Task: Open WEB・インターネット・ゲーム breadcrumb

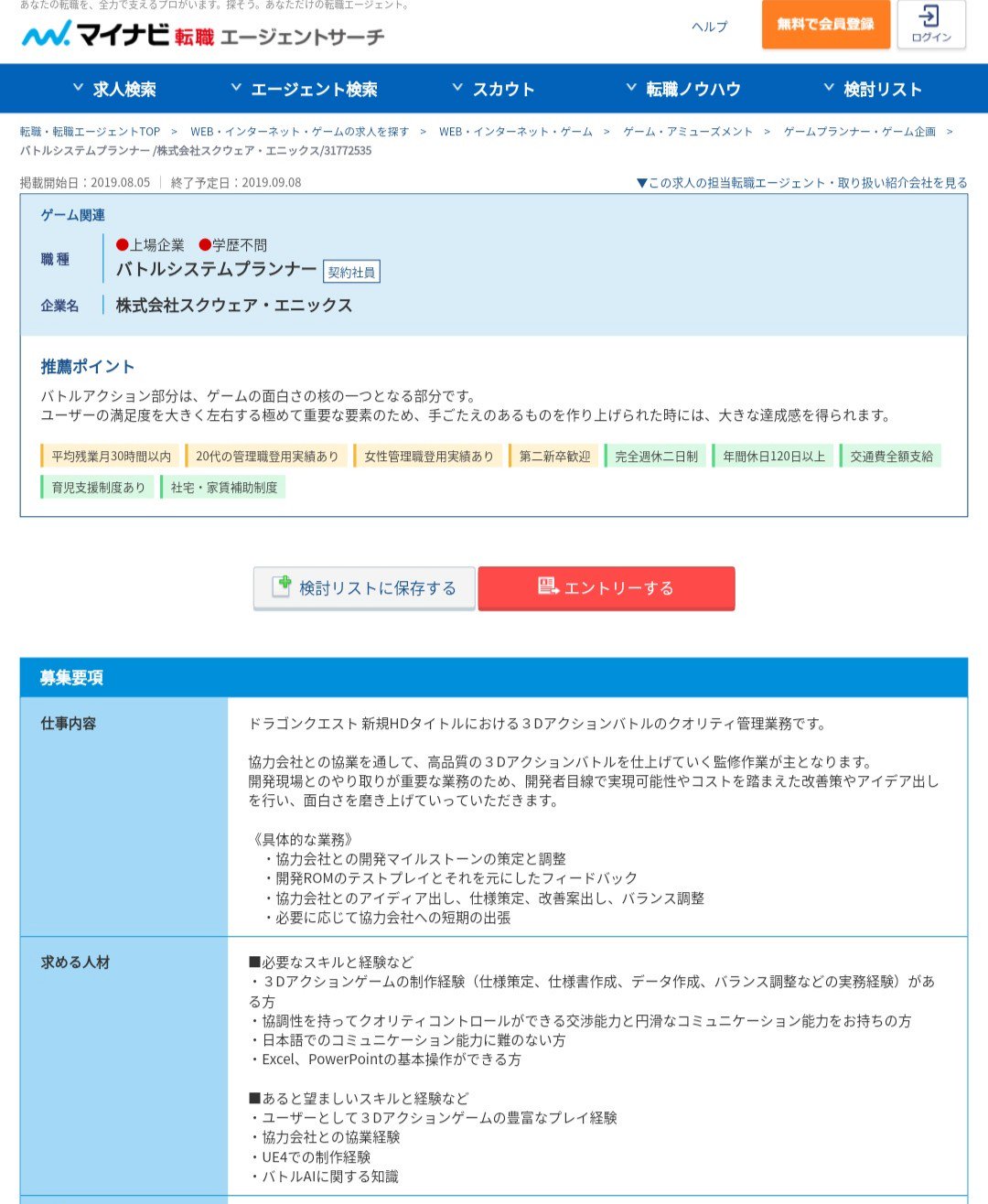Action: 516,132
